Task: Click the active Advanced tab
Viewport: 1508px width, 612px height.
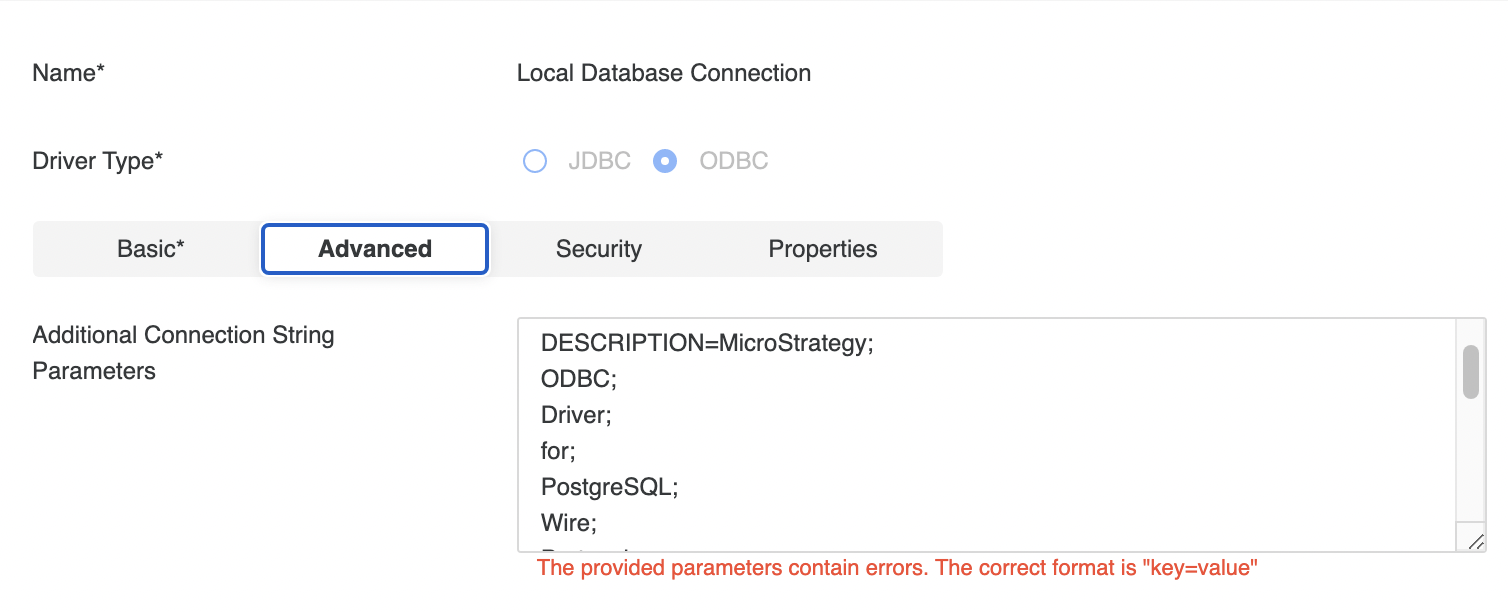Action: tap(374, 248)
